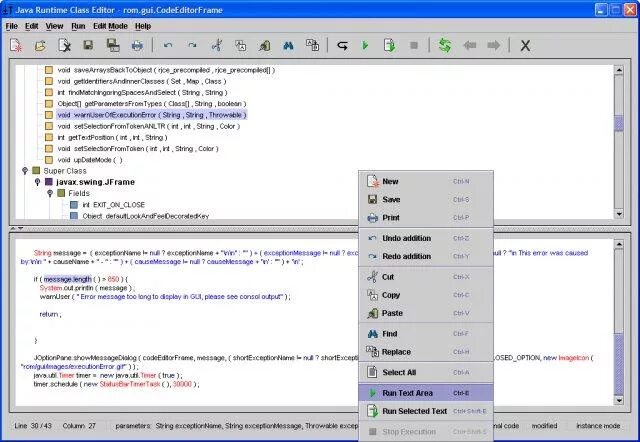Click Run Text Area menu entry
The width and height of the screenshot is (640, 442).
pyautogui.click(x=426, y=393)
